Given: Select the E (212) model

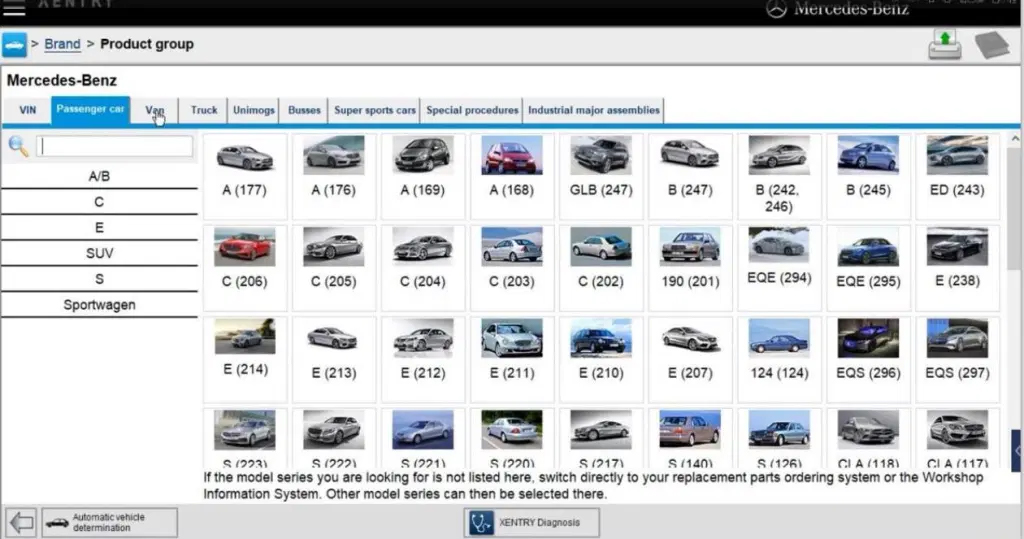Looking at the screenshot, I should pyautogui.click(x=423, y=358).
